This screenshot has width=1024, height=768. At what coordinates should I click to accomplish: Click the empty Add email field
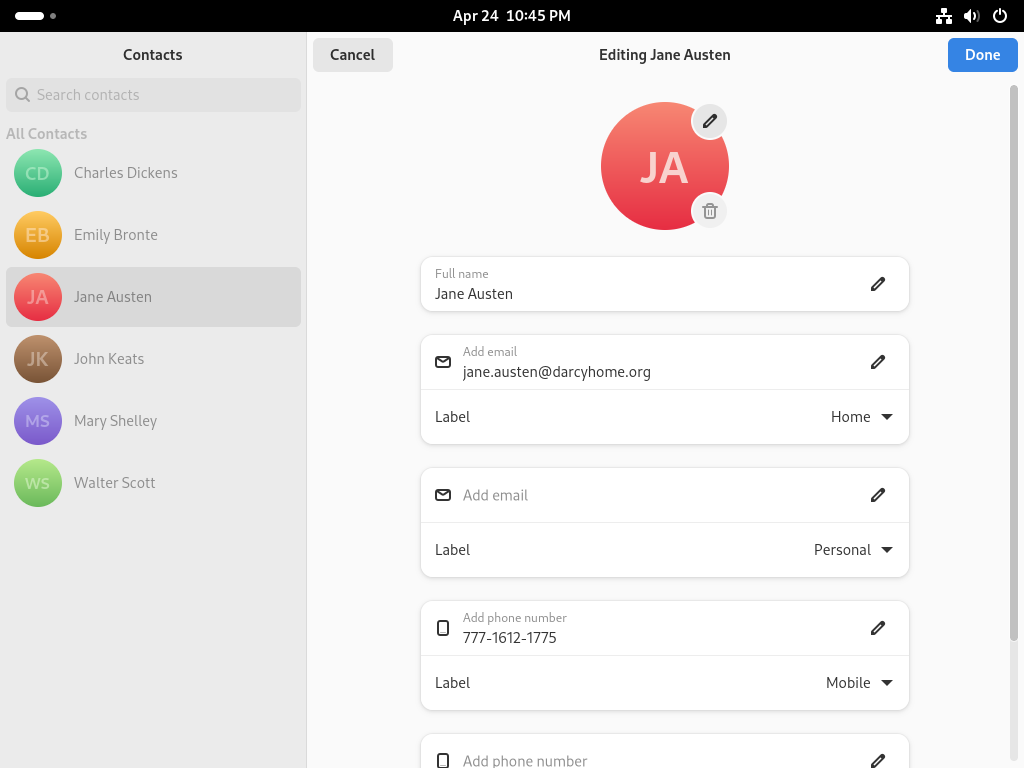pos(665,495)
